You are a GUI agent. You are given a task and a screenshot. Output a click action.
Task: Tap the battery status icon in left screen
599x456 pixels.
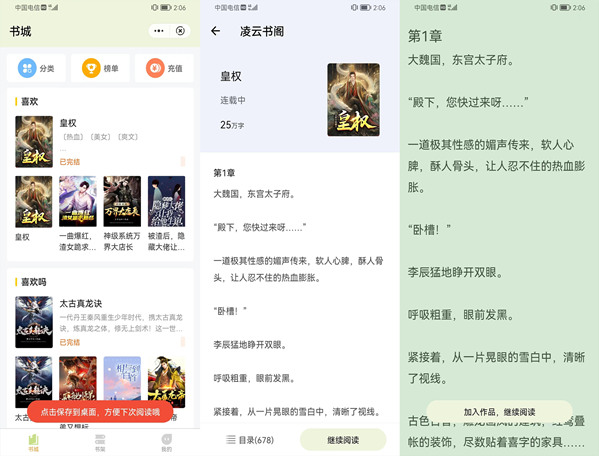pos(165,8)
